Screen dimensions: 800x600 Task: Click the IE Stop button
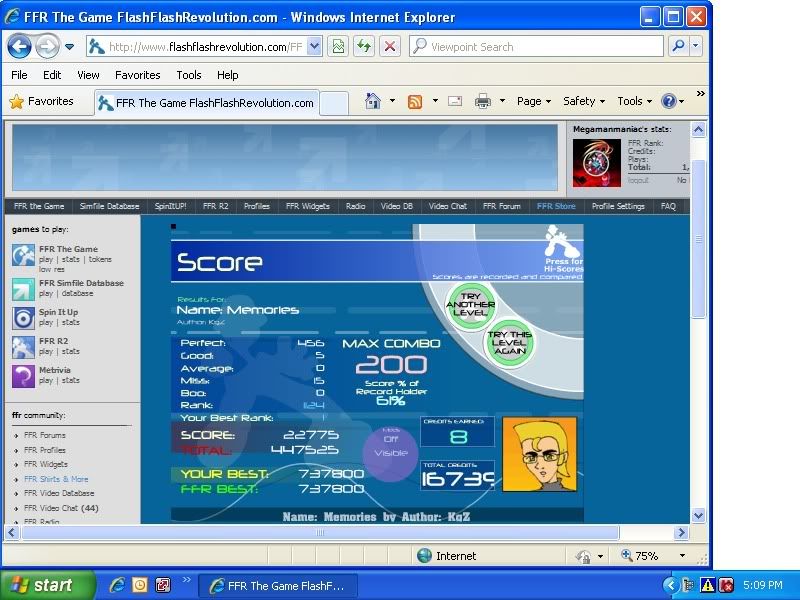(x=390, y=46)
